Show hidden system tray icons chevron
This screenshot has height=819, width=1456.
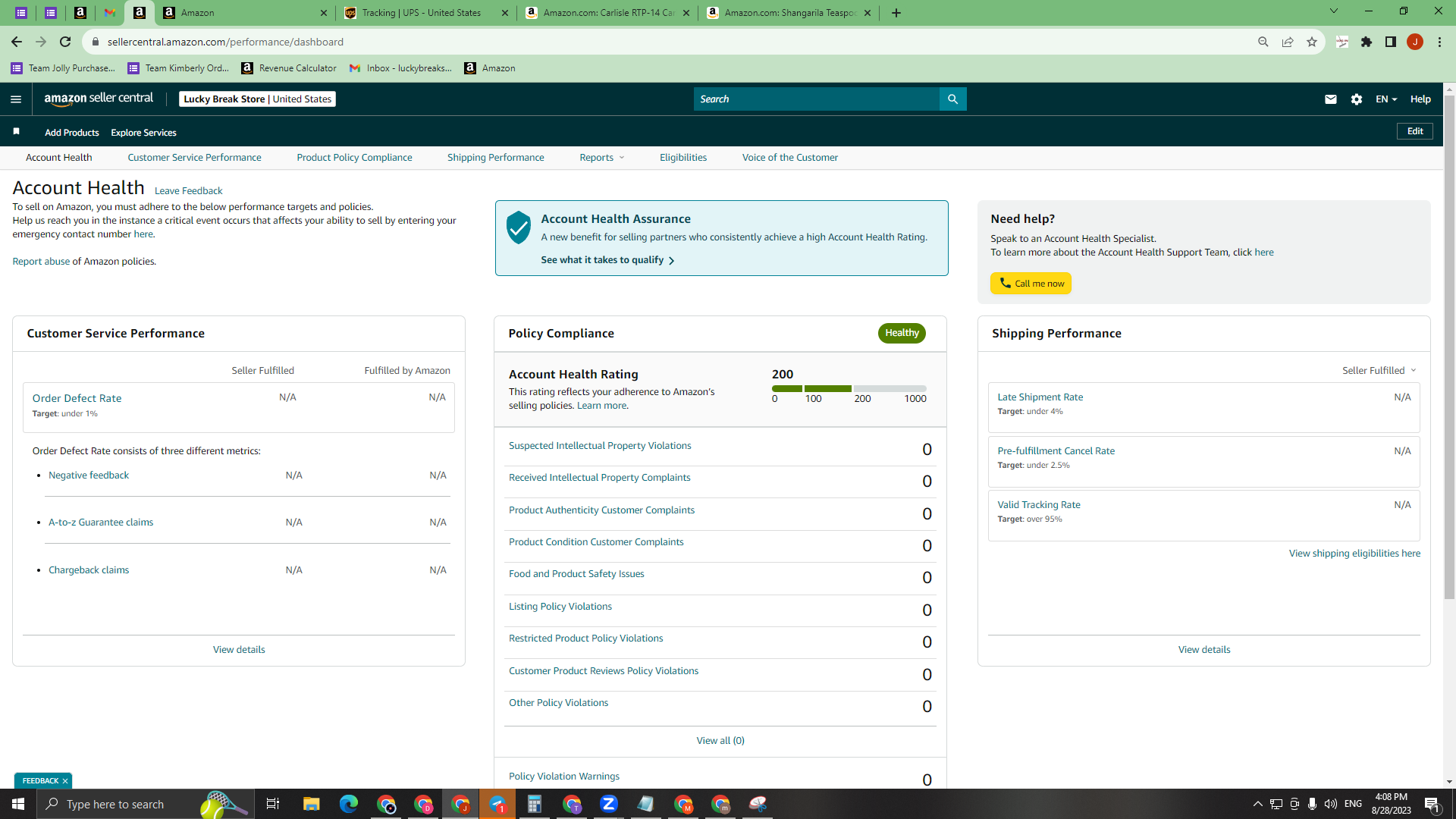click(1257, 804)
